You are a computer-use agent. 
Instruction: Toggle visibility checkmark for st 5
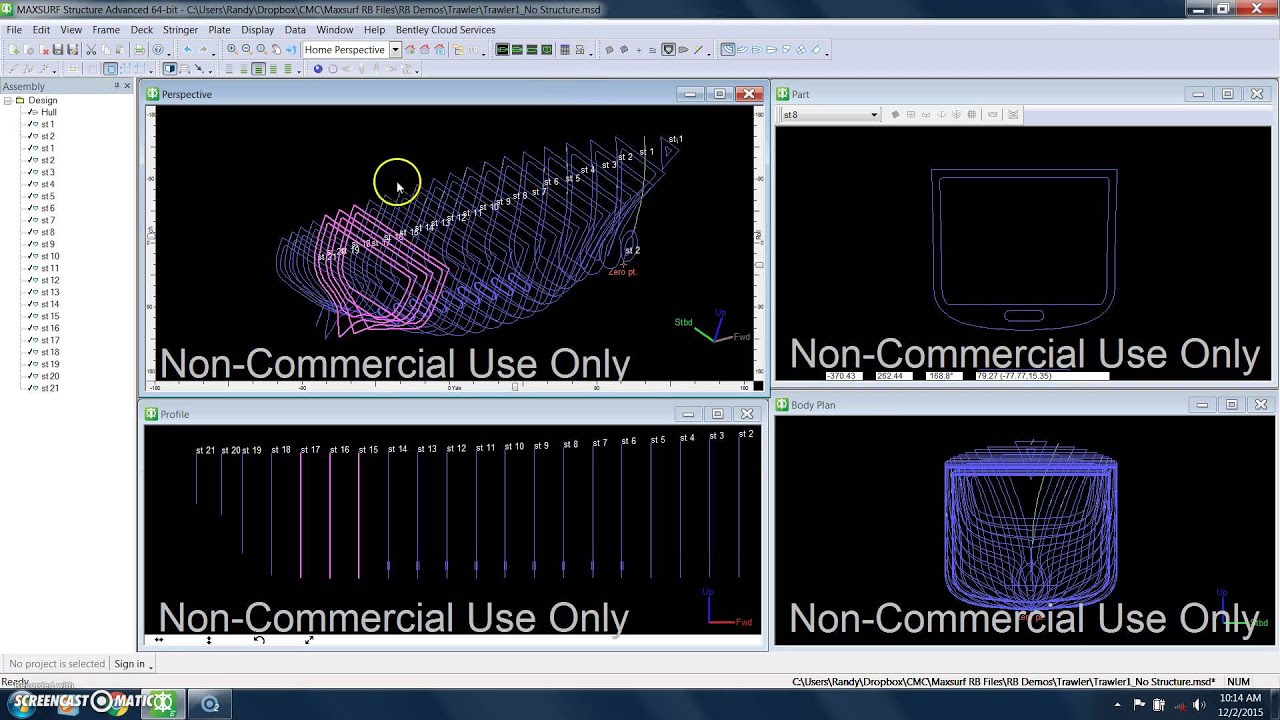click(32, 196)
